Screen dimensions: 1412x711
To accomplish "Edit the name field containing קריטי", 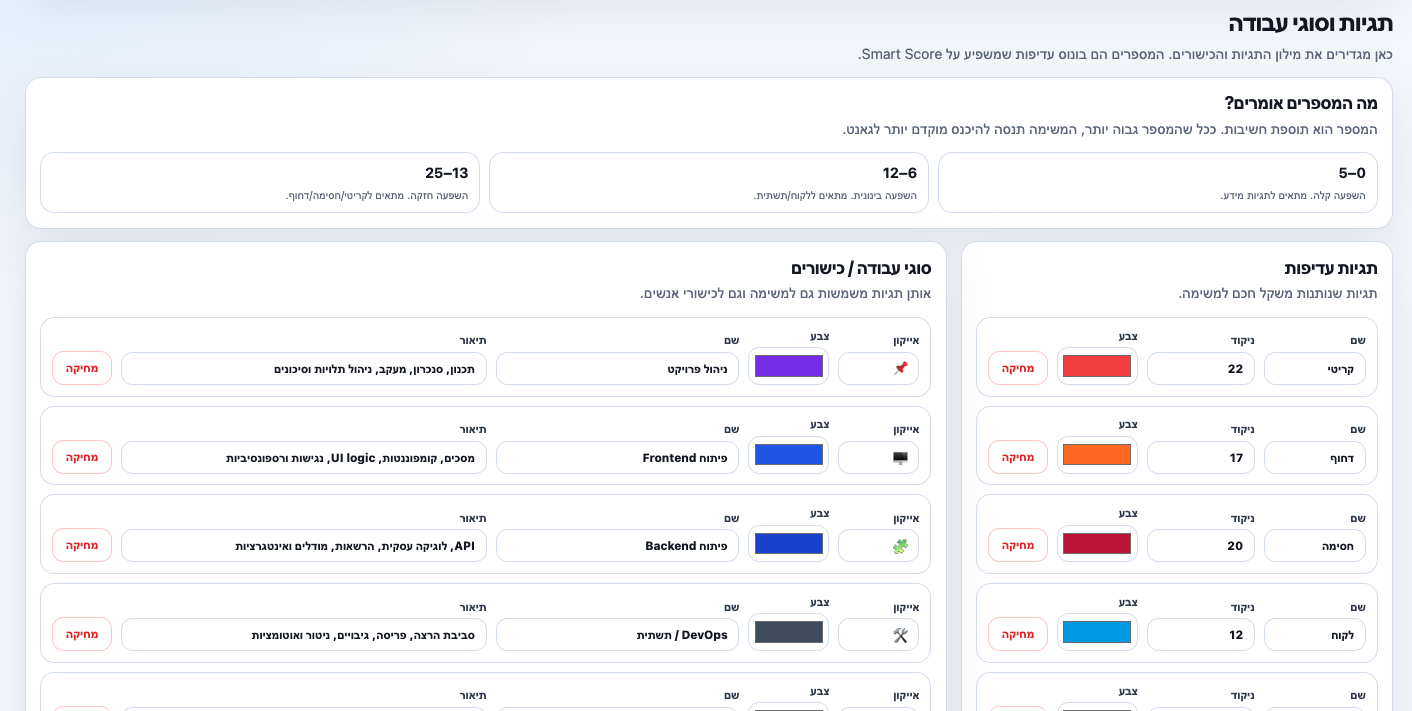I will click(x=1315, y=368).
